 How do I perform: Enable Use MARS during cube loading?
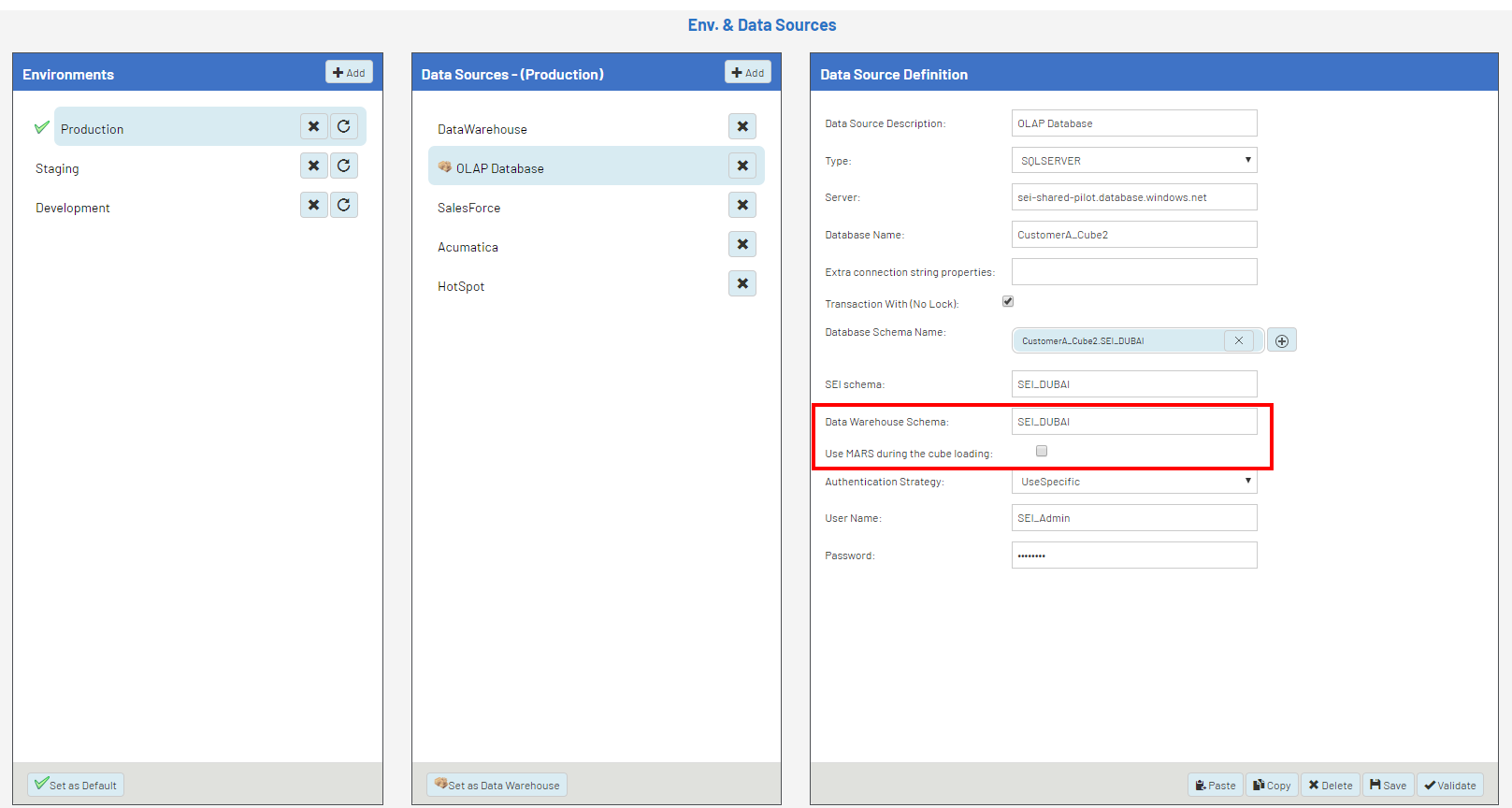tap(1042, 451)
